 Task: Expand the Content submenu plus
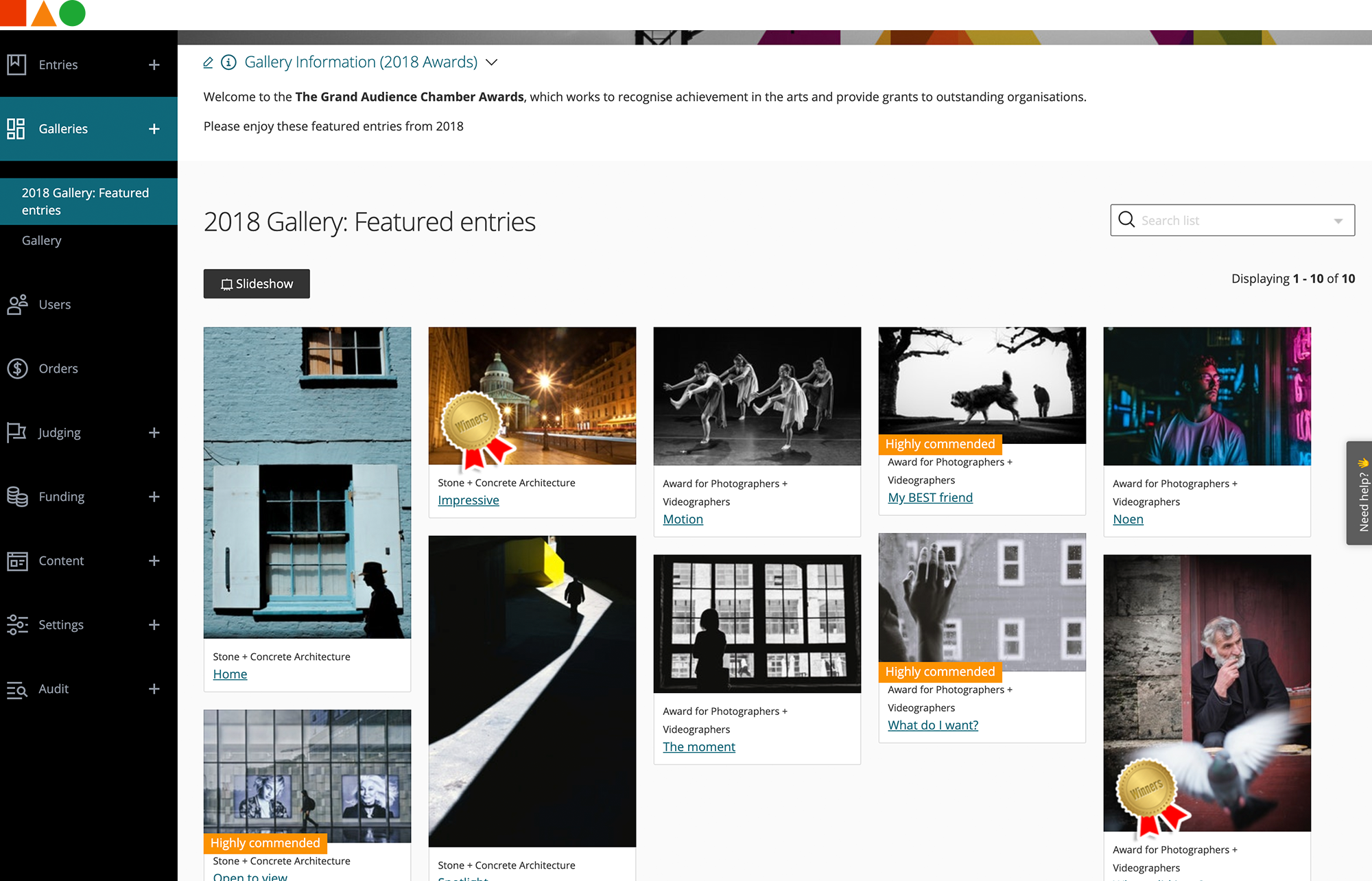(x=154, y=561)
